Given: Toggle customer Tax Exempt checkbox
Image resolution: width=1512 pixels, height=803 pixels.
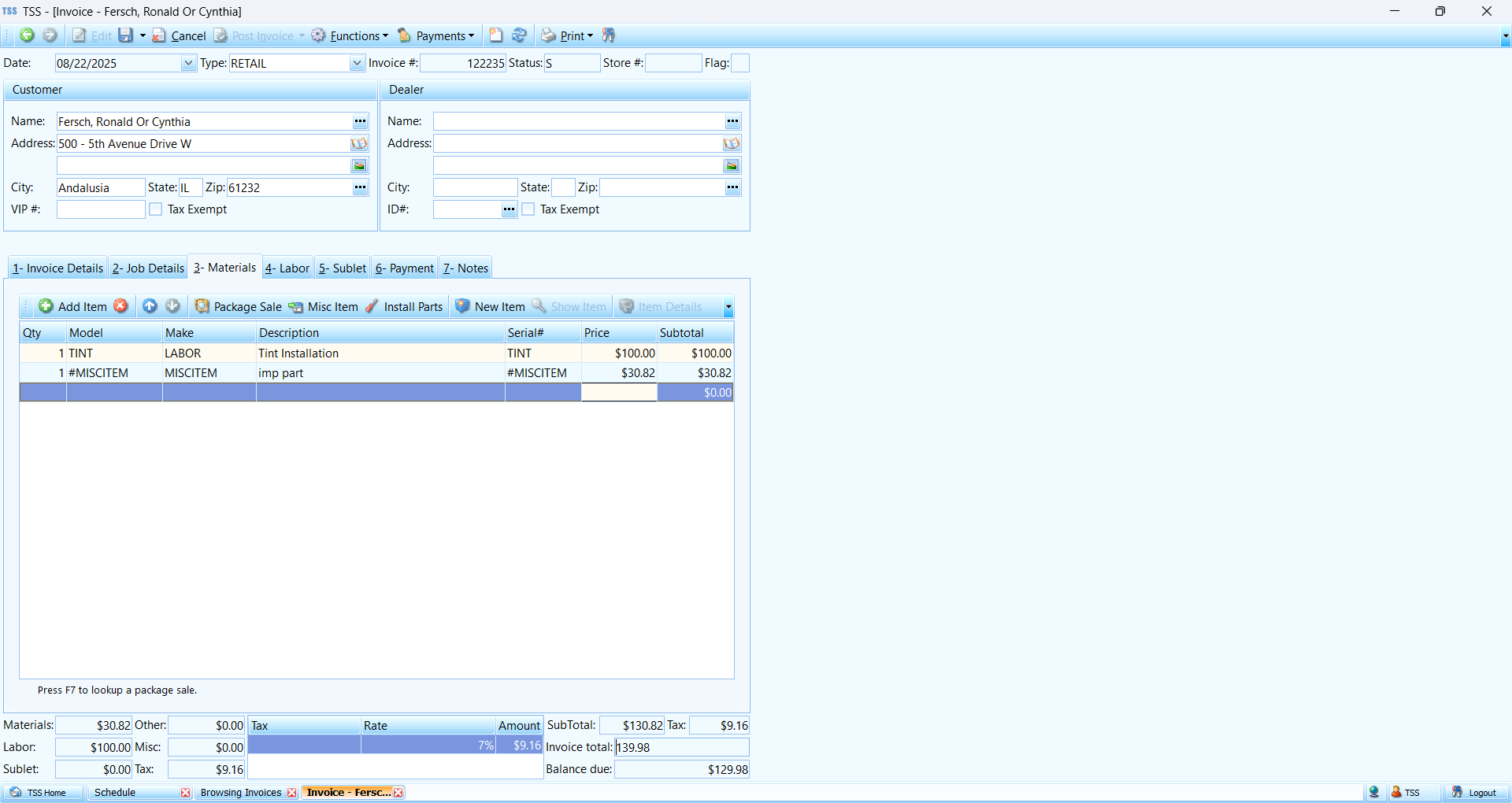Looking at the screenshot, I should point(156,209).
